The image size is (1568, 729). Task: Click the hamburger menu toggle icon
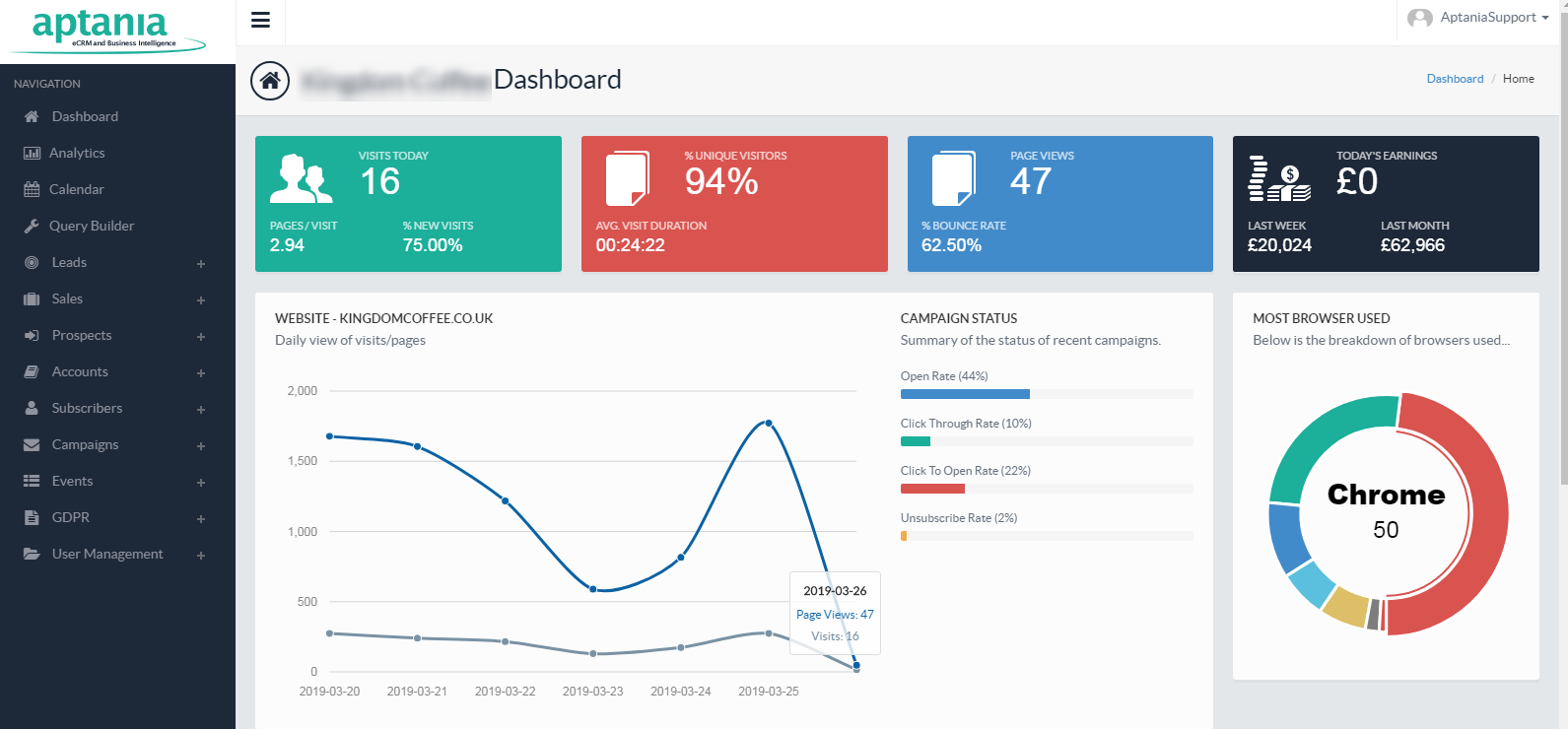[260, 21]
